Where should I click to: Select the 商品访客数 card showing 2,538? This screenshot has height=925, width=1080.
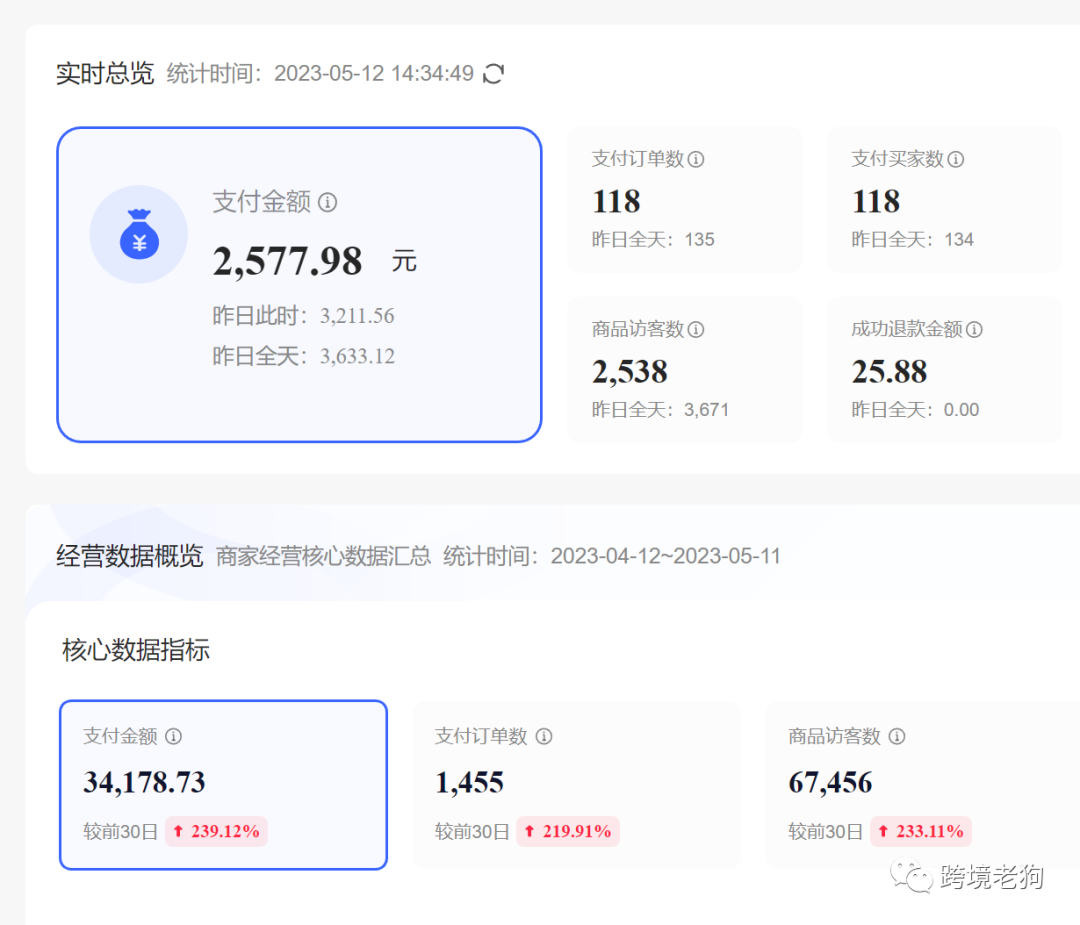(x=684, y=369)
